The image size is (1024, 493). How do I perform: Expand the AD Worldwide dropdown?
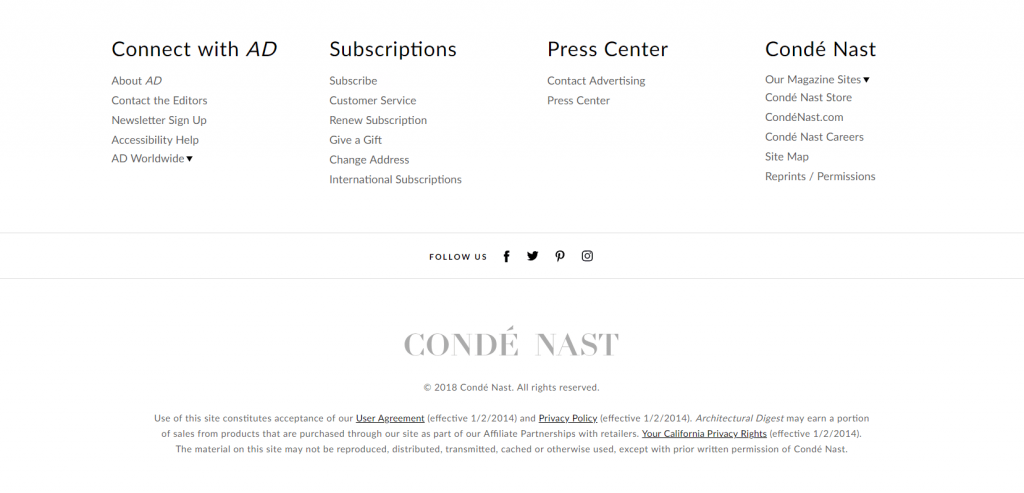[152, 159]
